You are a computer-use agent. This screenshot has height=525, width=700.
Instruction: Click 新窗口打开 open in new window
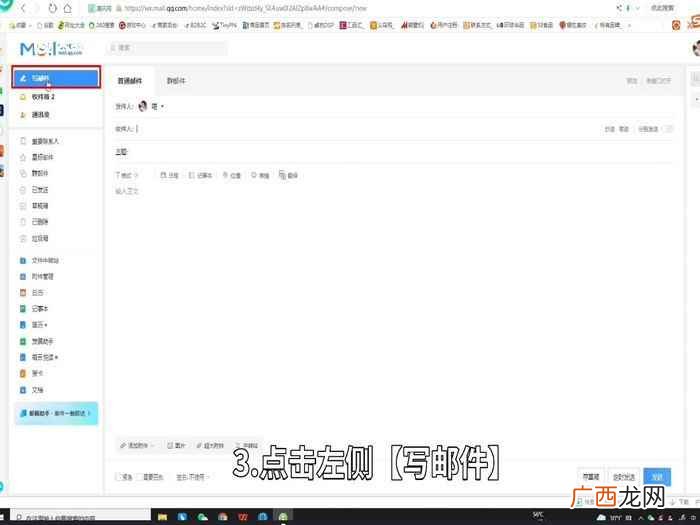(658, 81)
